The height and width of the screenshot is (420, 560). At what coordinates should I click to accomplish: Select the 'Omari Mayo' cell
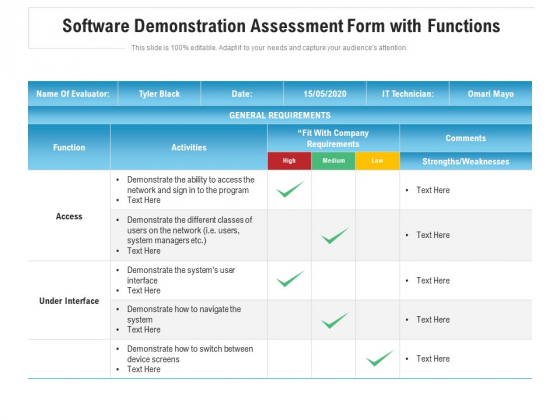(491, 94)
